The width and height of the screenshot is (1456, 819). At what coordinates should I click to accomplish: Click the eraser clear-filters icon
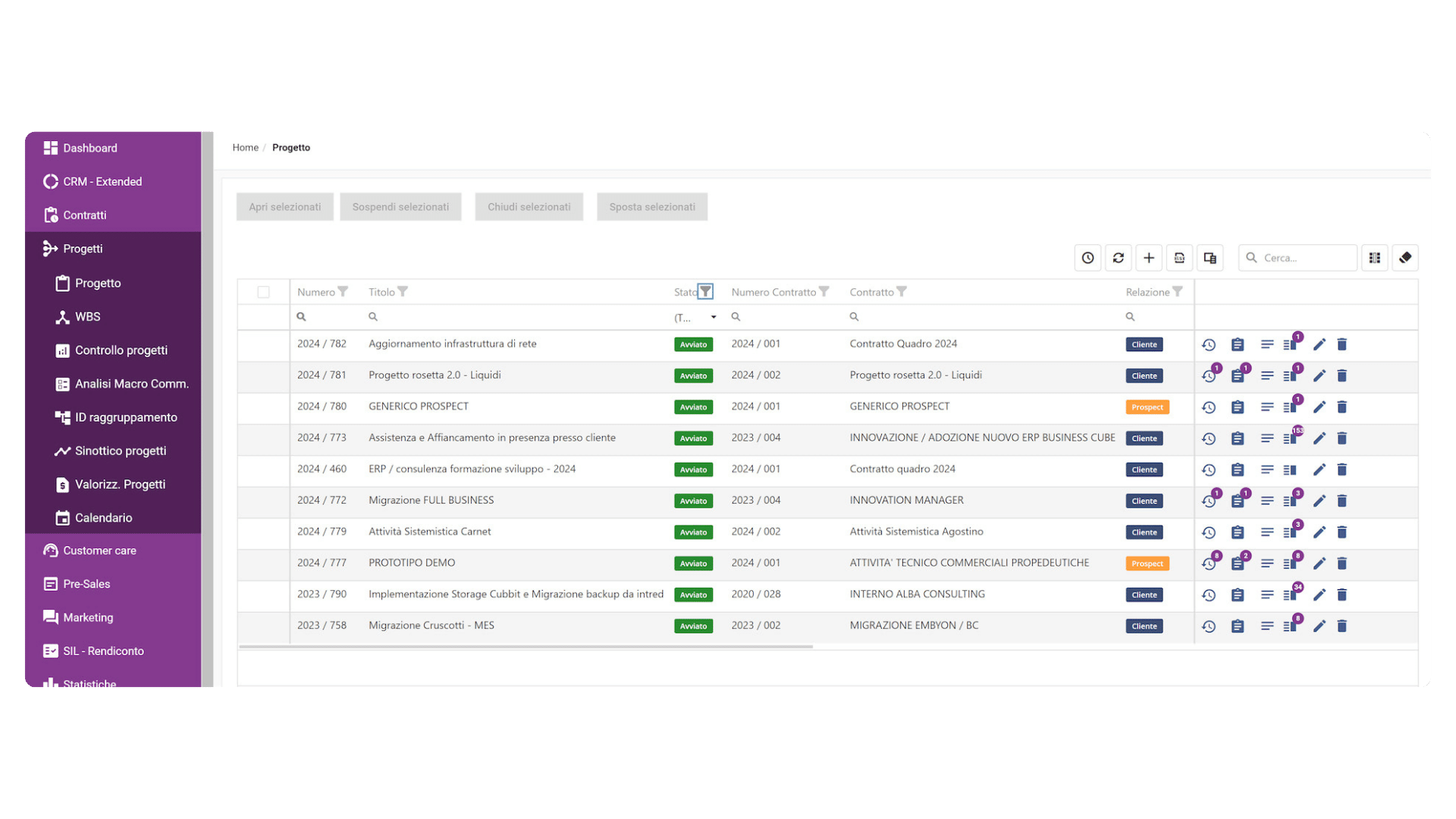point(1405,258)
